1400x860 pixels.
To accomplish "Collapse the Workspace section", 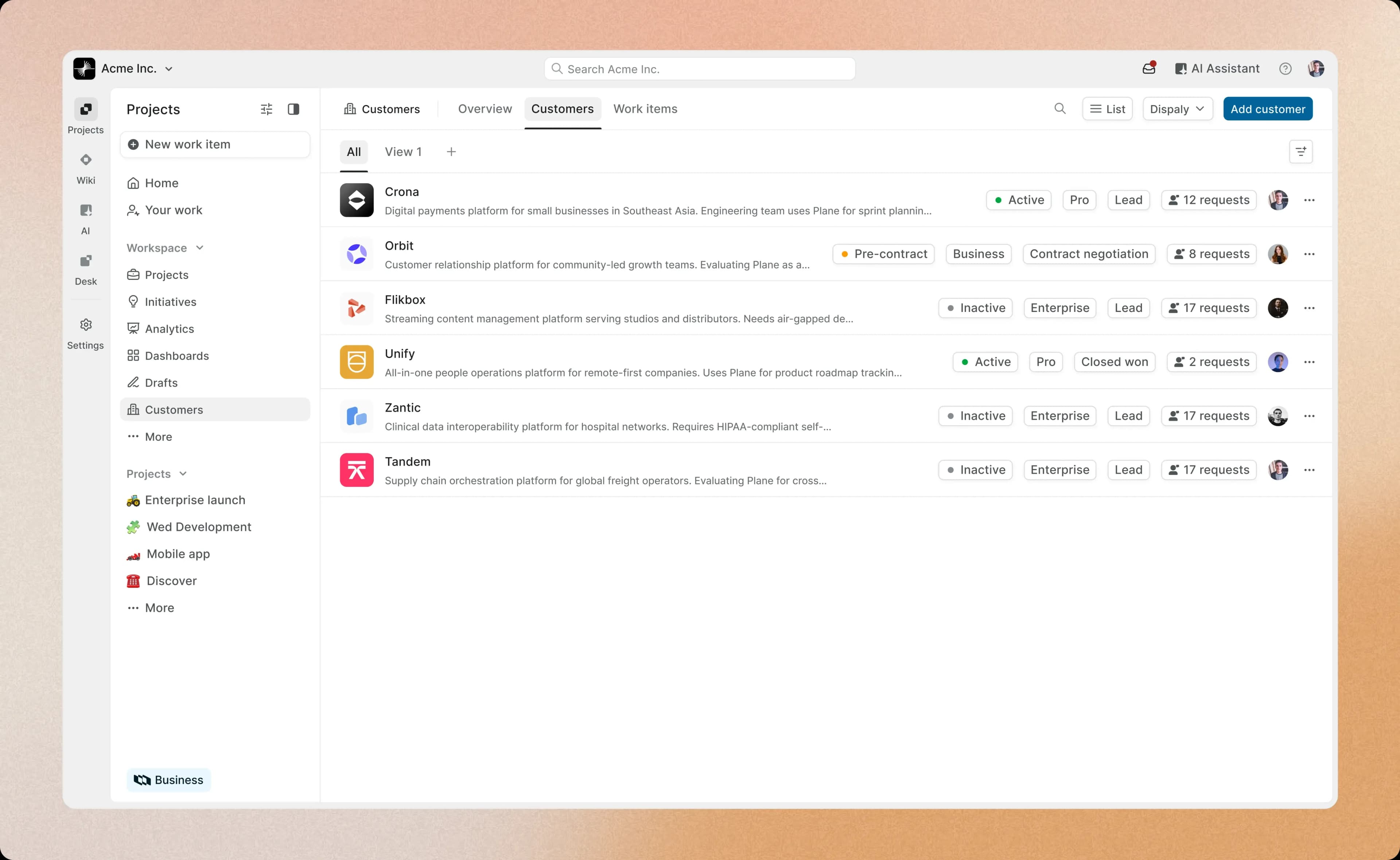I will (200, 247).
